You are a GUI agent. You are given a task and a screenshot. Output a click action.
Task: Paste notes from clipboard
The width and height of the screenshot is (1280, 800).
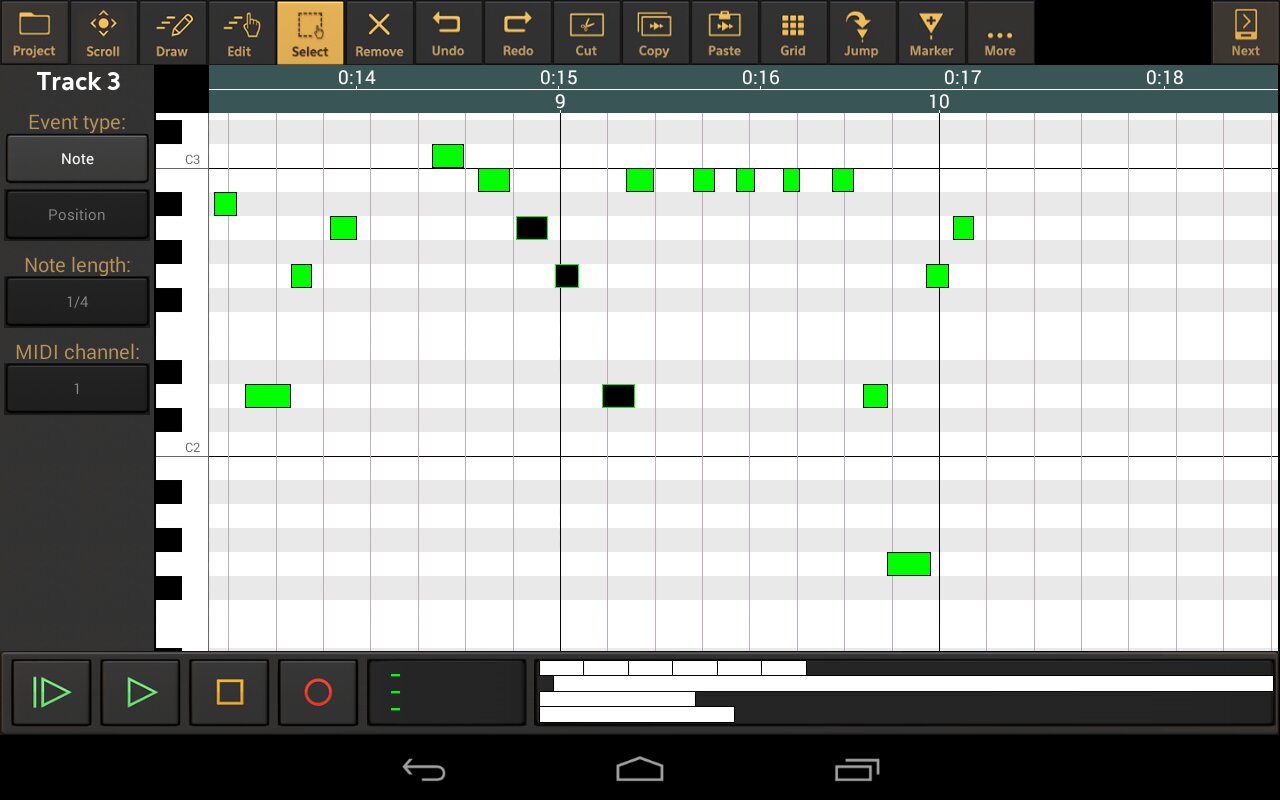pos(724,33)
